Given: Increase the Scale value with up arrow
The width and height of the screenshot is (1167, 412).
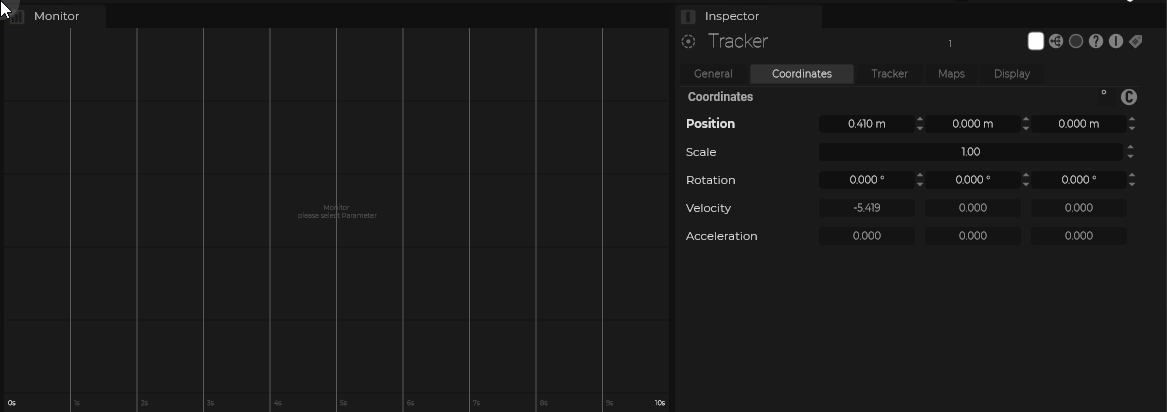Looking at the screenshot, I should coord(1131,148).
